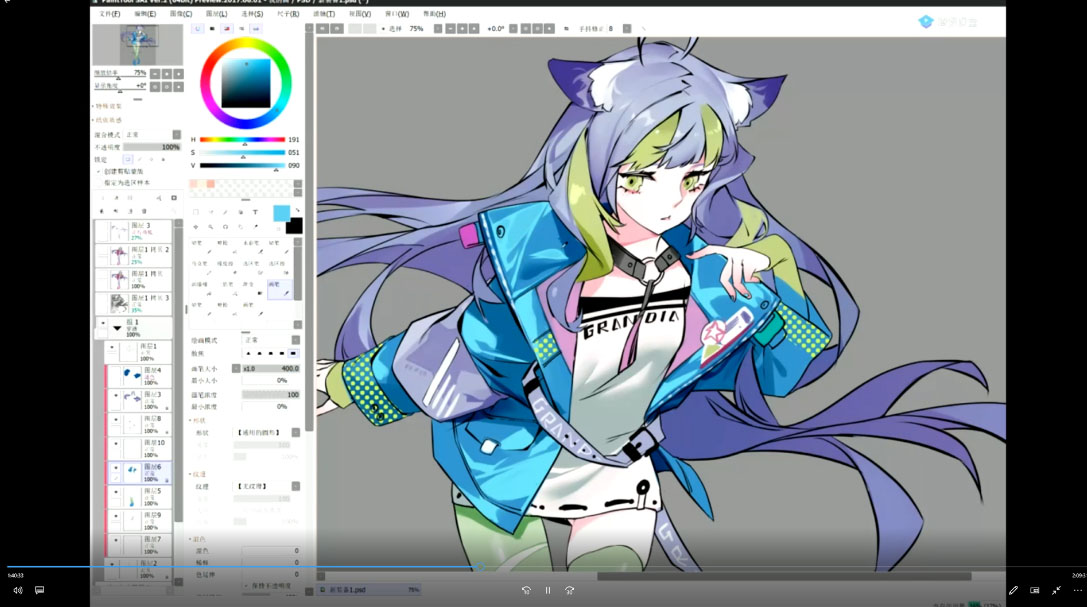Select the Hand pan tool
Image resolution: width=1087 pixels, height=607 pixels.
pos(241,227)
